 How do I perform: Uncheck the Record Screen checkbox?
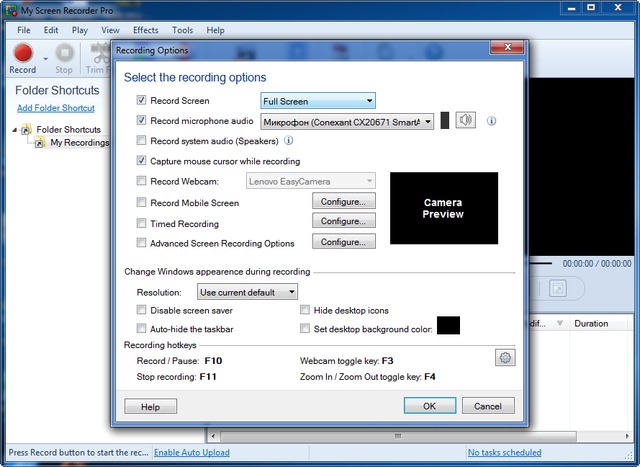coord(141,101)
